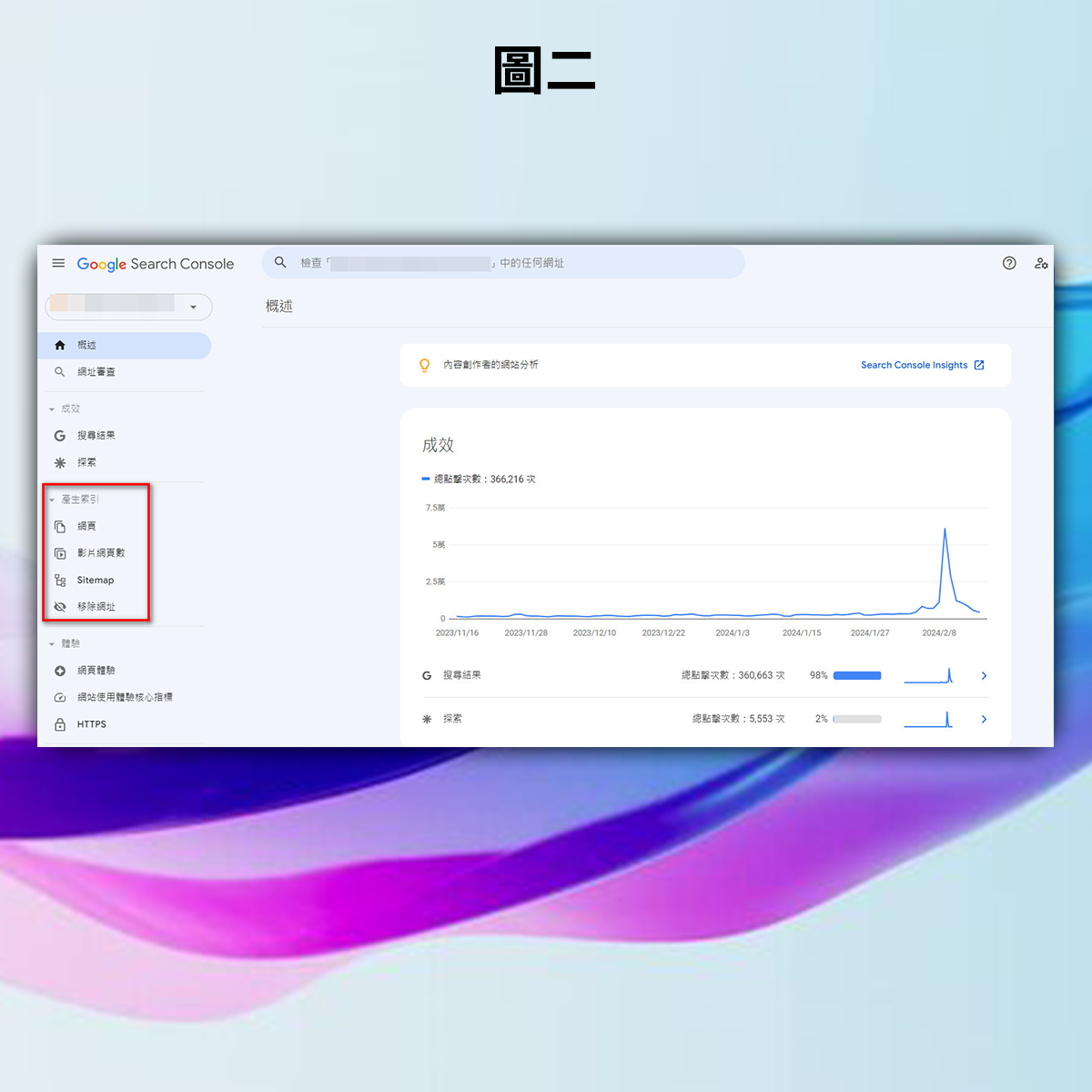
Task: Open 探索 performance row arrow
Action: 984,719
